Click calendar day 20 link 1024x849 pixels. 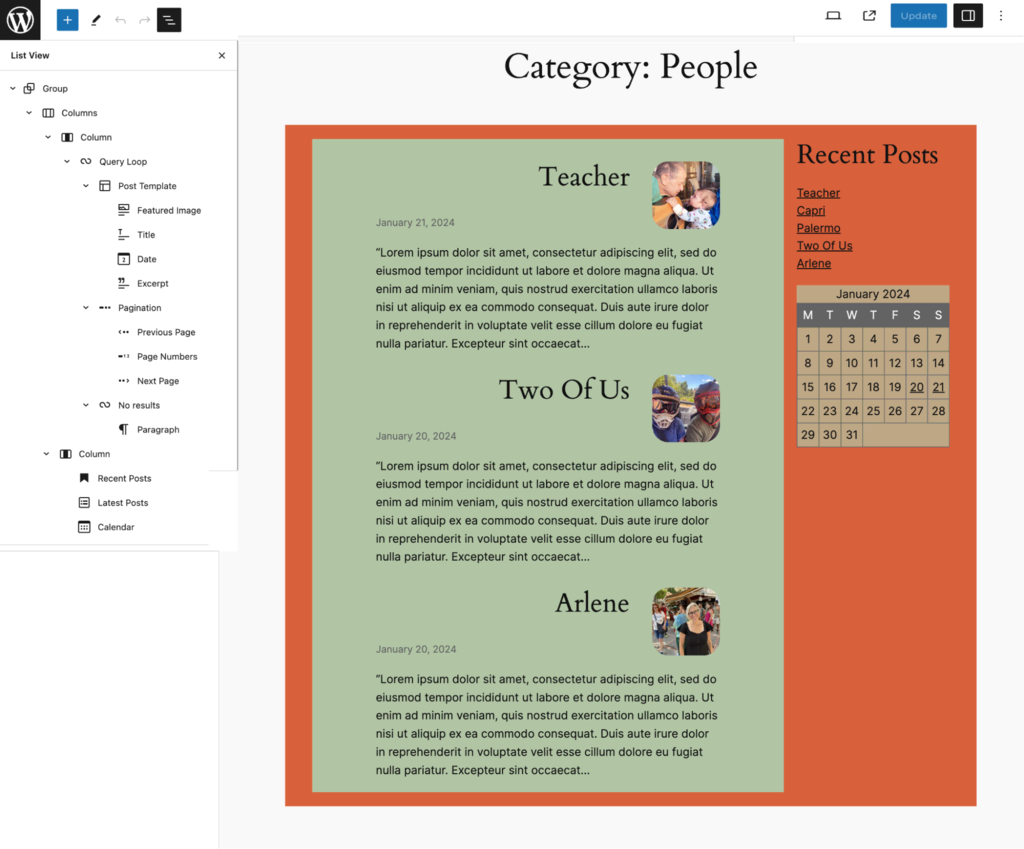tap(917, 387)
